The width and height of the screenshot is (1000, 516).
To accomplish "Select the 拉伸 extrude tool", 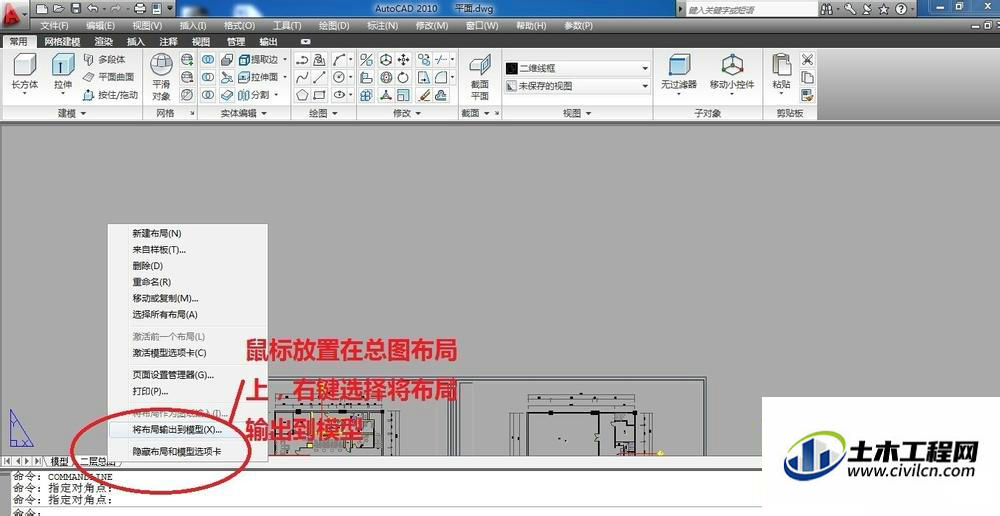I will (62, 73).
